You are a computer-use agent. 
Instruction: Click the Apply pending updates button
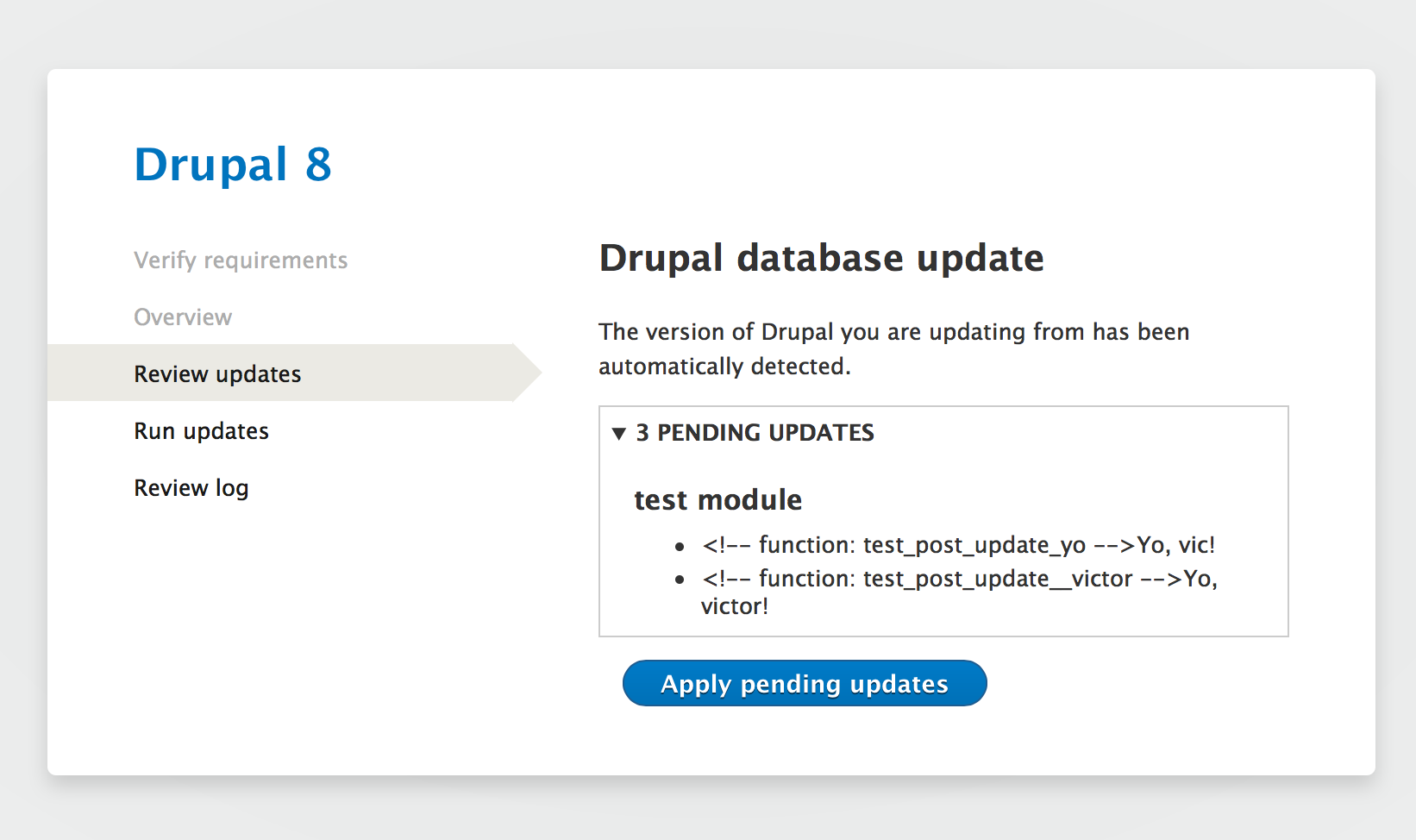804,683
